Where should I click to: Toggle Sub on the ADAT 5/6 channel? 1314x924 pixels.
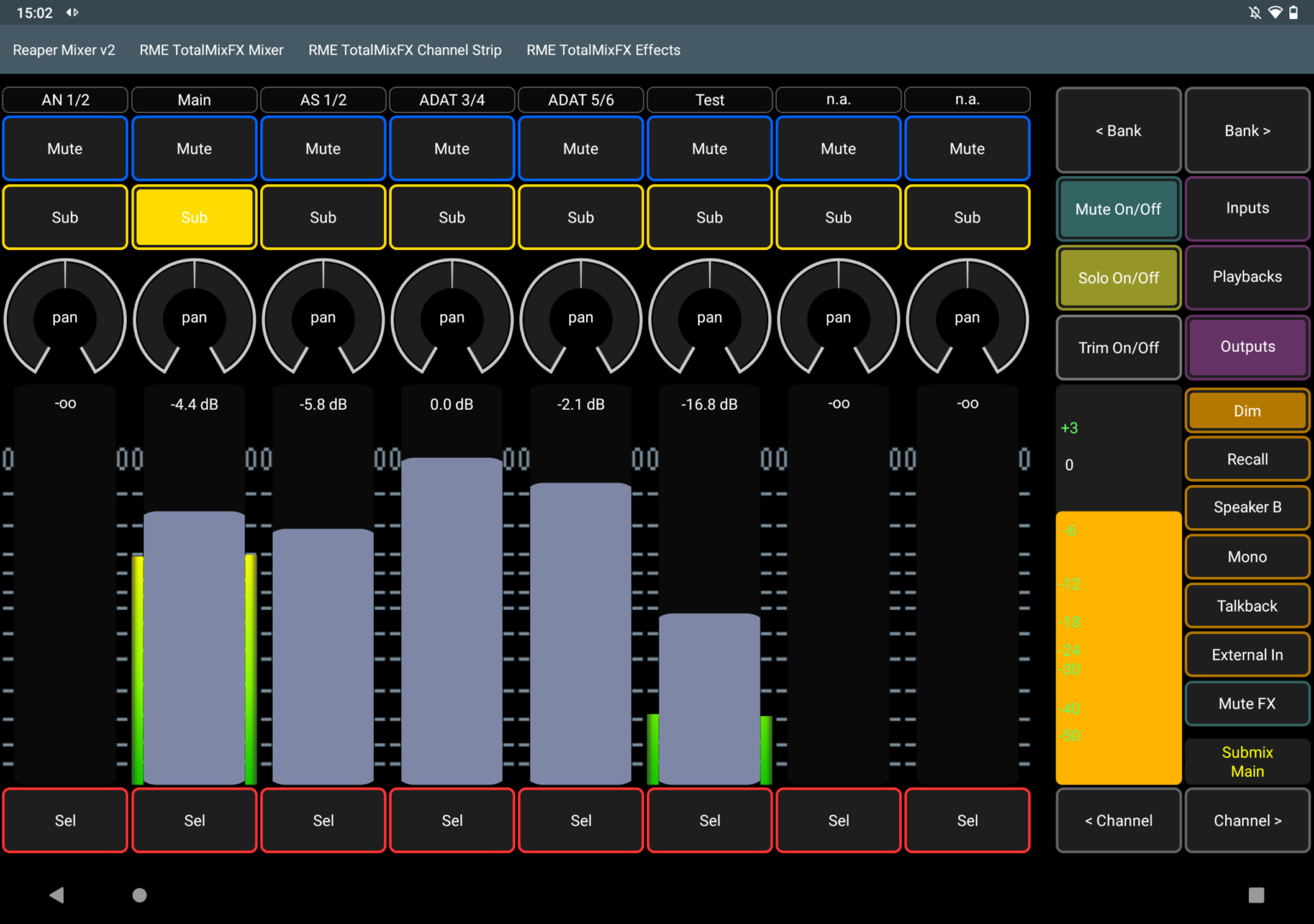tap(581, 217)
